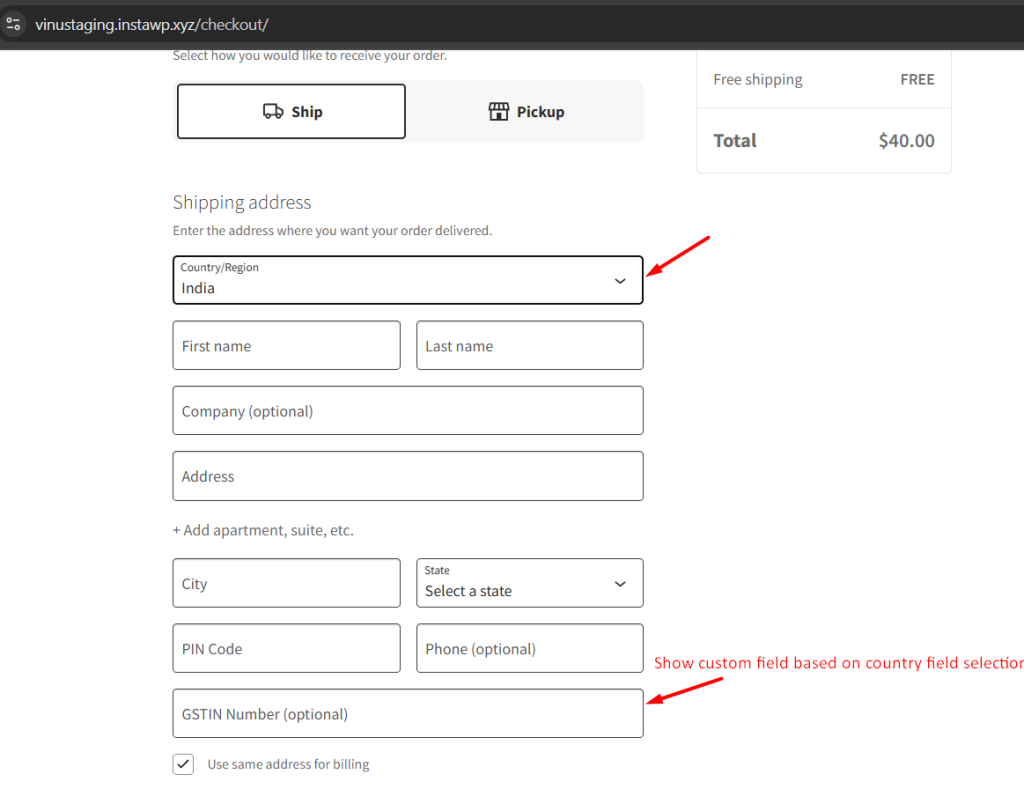This screenshot has width=1024, height=811.
Task: Uncheck the Use same address for billing checkbox
Action: tap(183, 763)
